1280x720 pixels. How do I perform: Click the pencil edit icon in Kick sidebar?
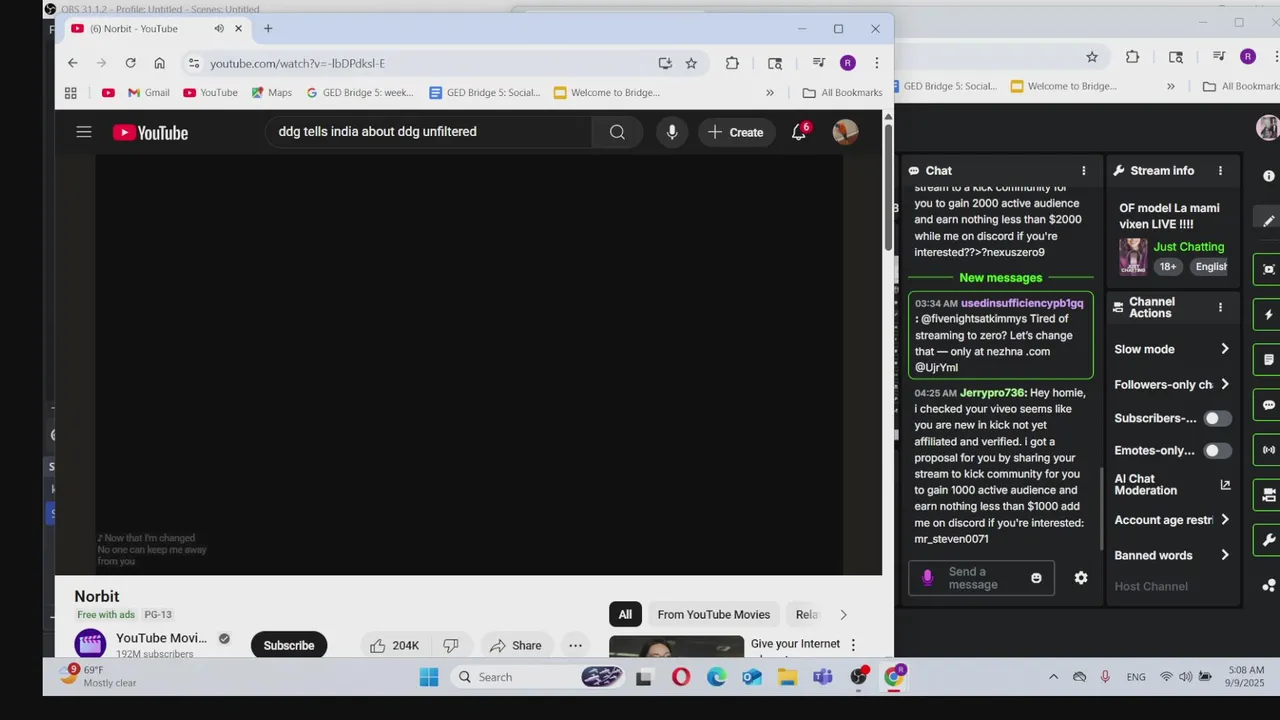[x=1269, y=220]
